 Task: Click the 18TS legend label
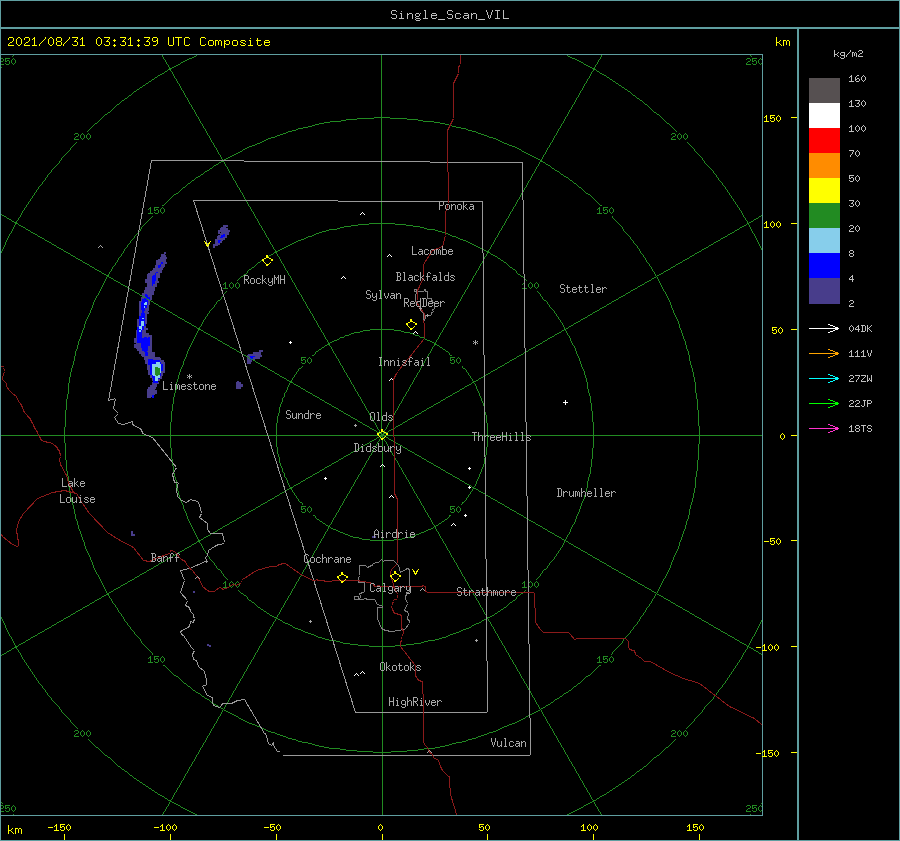tap(860, 428)
